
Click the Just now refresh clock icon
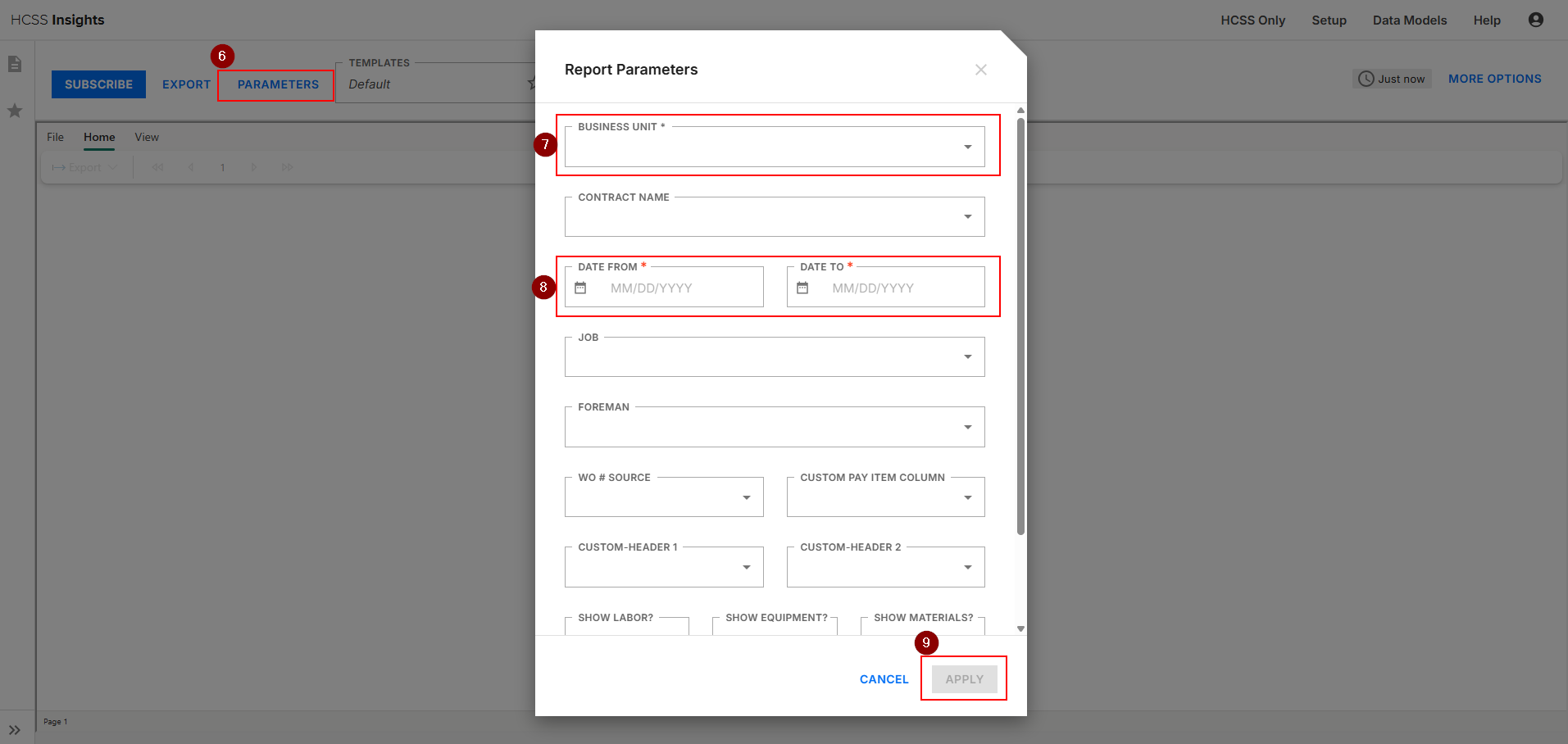pos(1366,79)
